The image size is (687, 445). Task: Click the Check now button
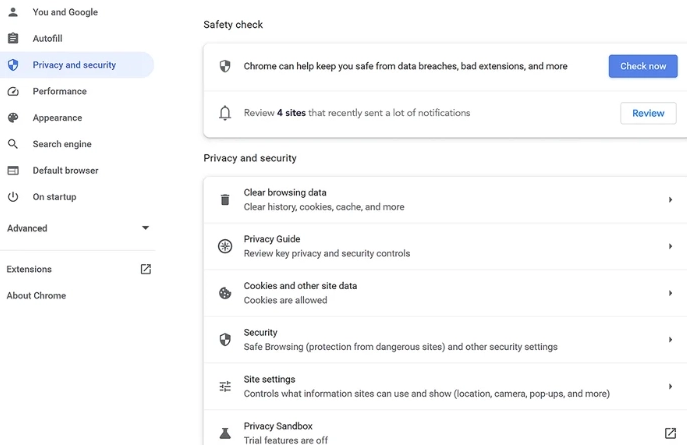[643, 66]
